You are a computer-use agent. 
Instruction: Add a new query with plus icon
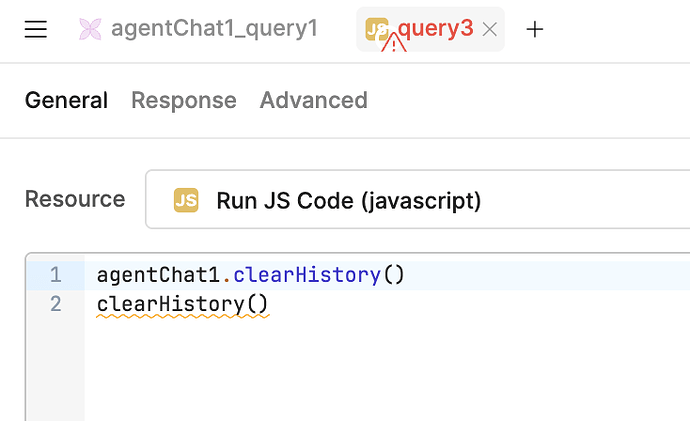(535, 29)
